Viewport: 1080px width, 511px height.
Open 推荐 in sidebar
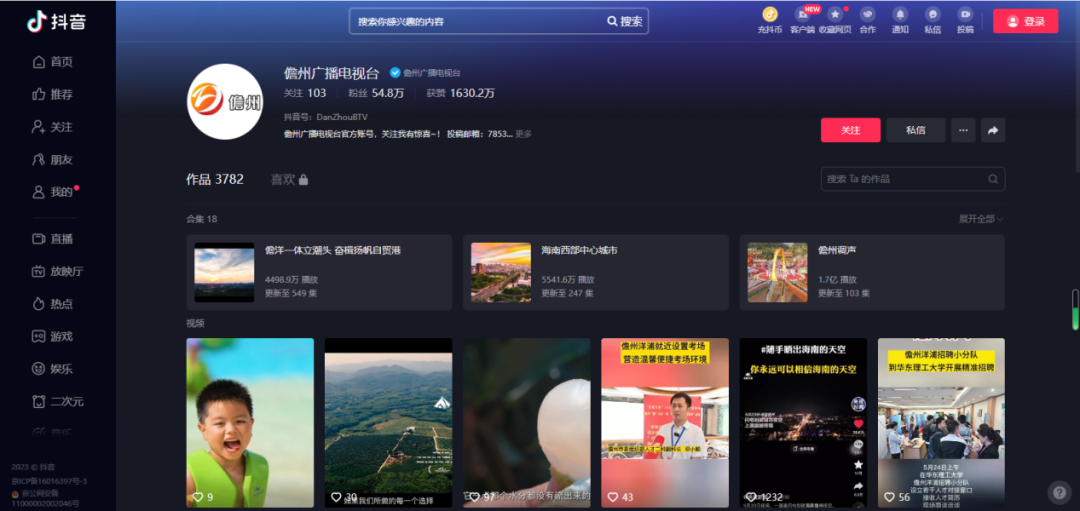click(x=53, y=94)
